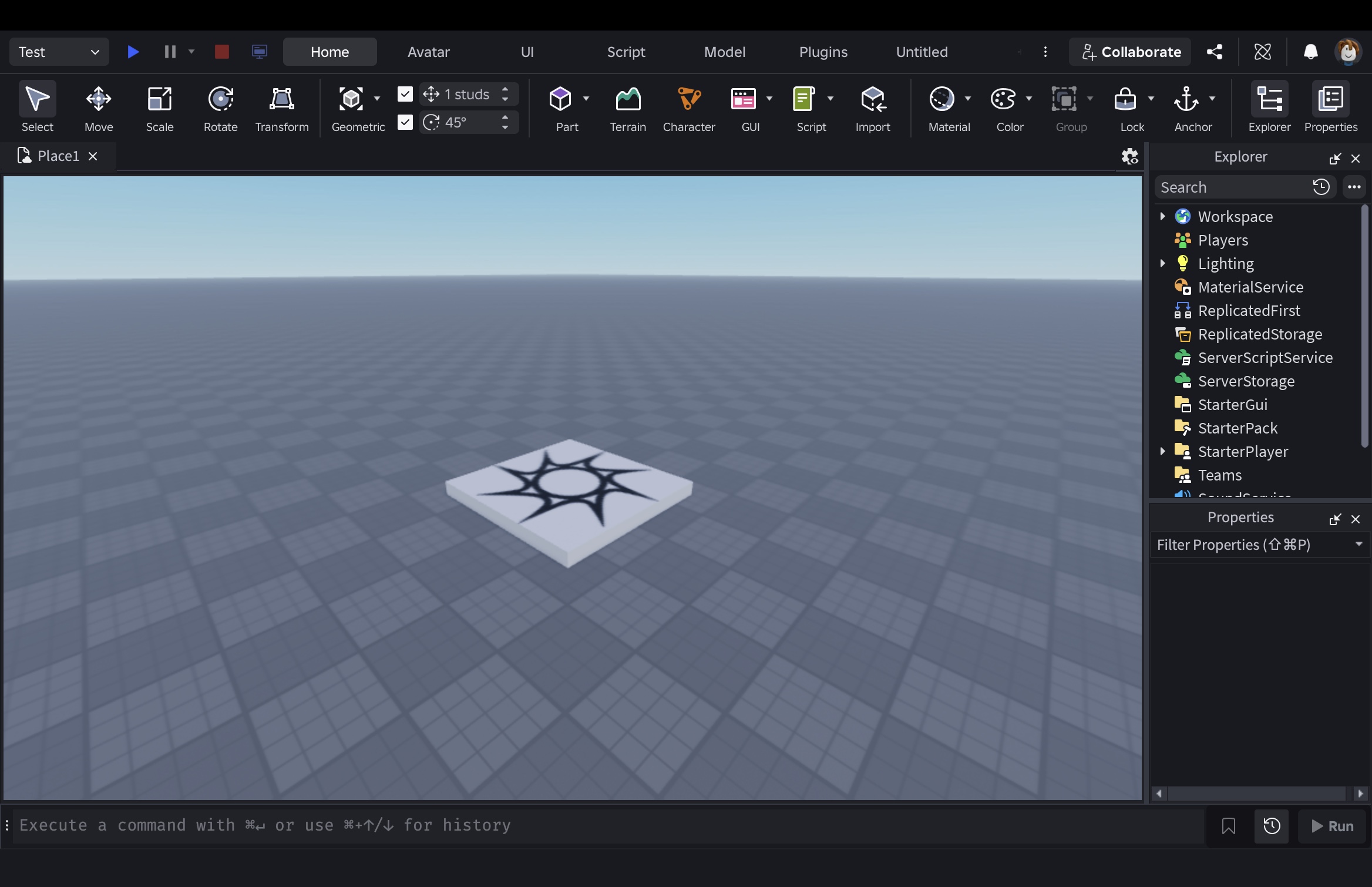Choose the Rotate tool

[221, 108]
